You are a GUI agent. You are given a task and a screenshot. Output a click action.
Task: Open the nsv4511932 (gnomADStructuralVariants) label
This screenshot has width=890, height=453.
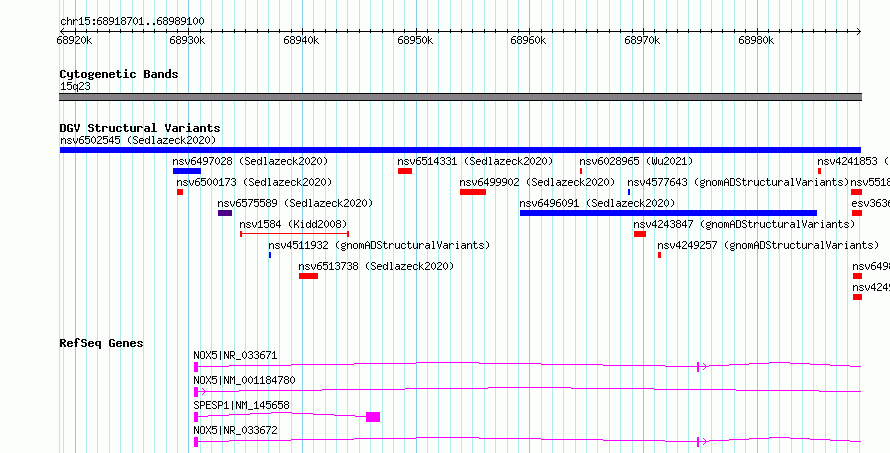(x=379, y=245)
